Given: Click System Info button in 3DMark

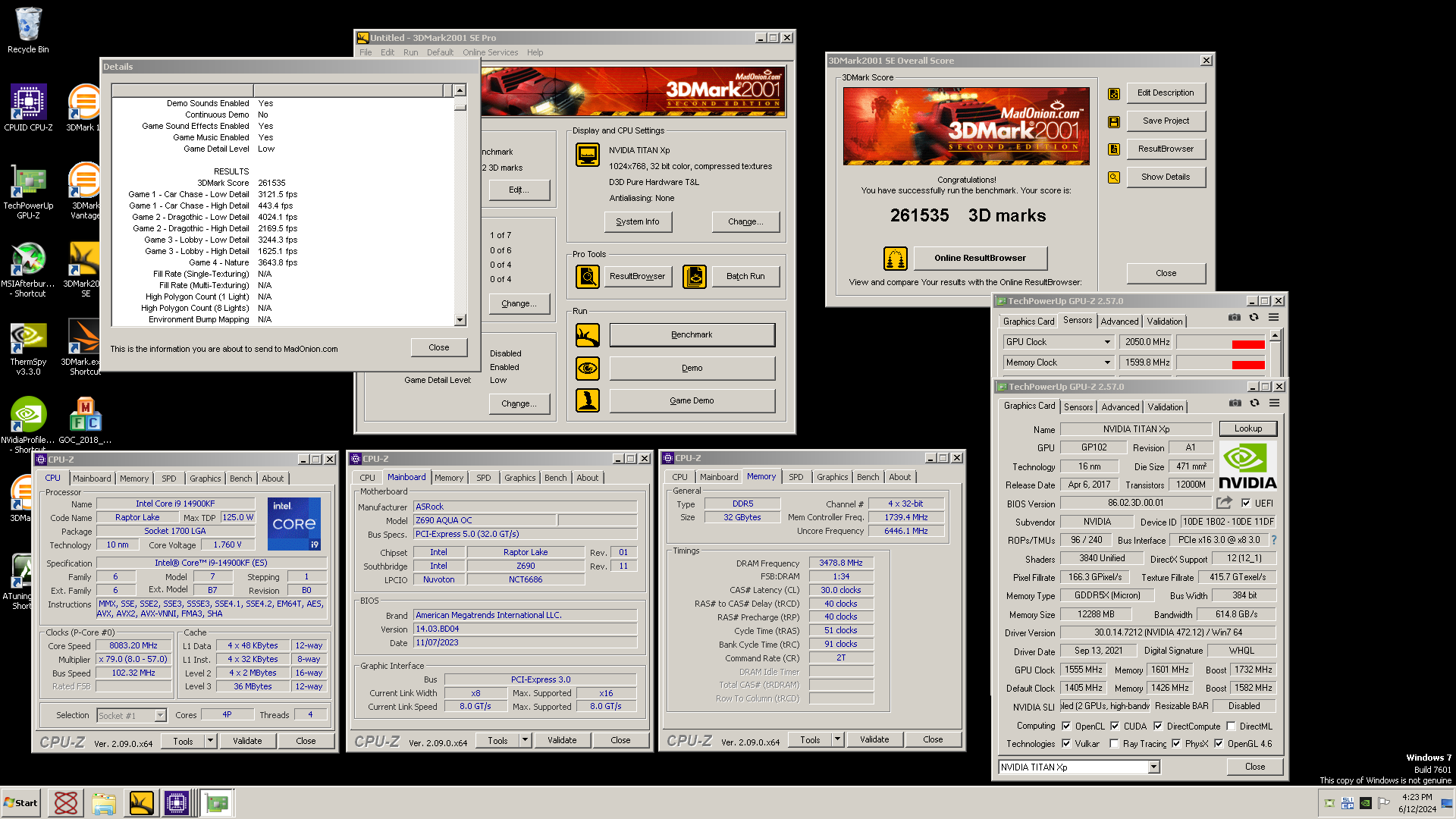Looking at the screenshot, I should coord(638,222).
